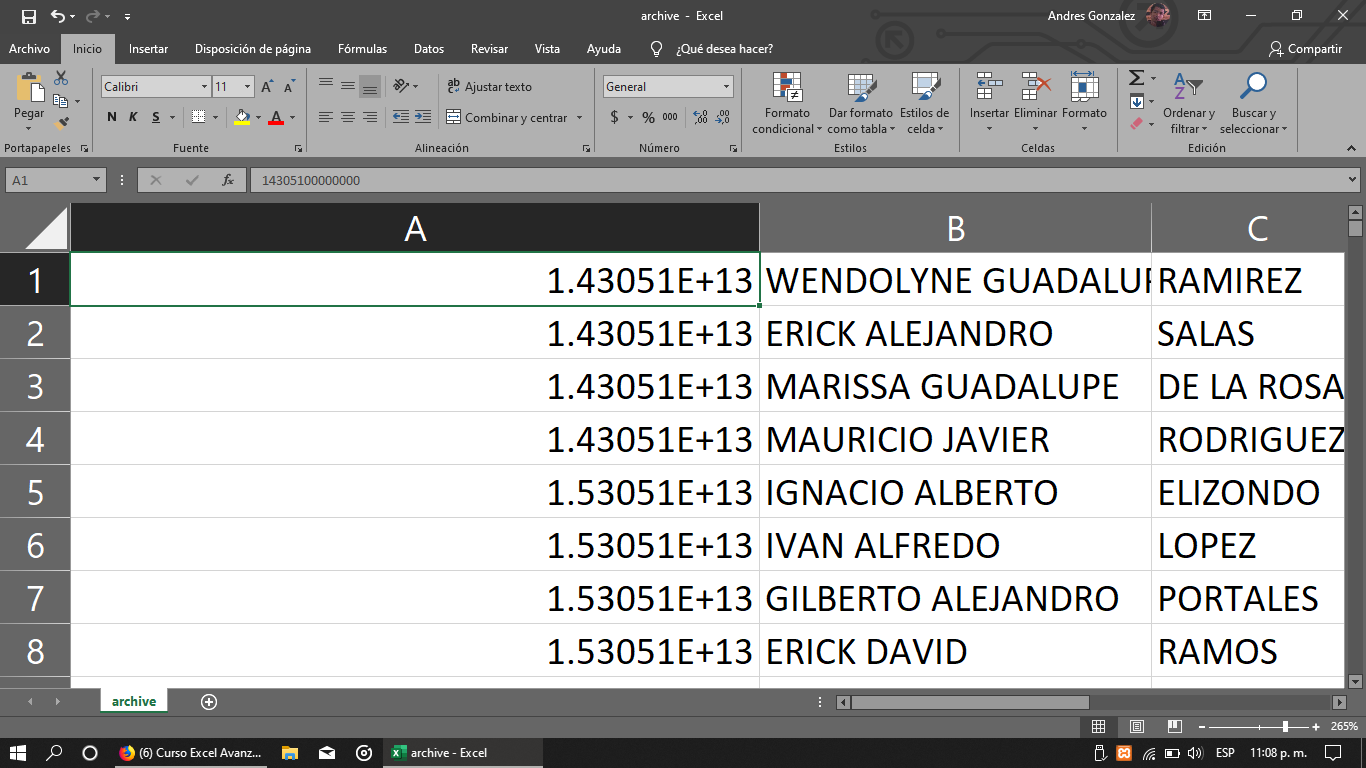Open the General number format dropdown

click(x=726, y=87)
